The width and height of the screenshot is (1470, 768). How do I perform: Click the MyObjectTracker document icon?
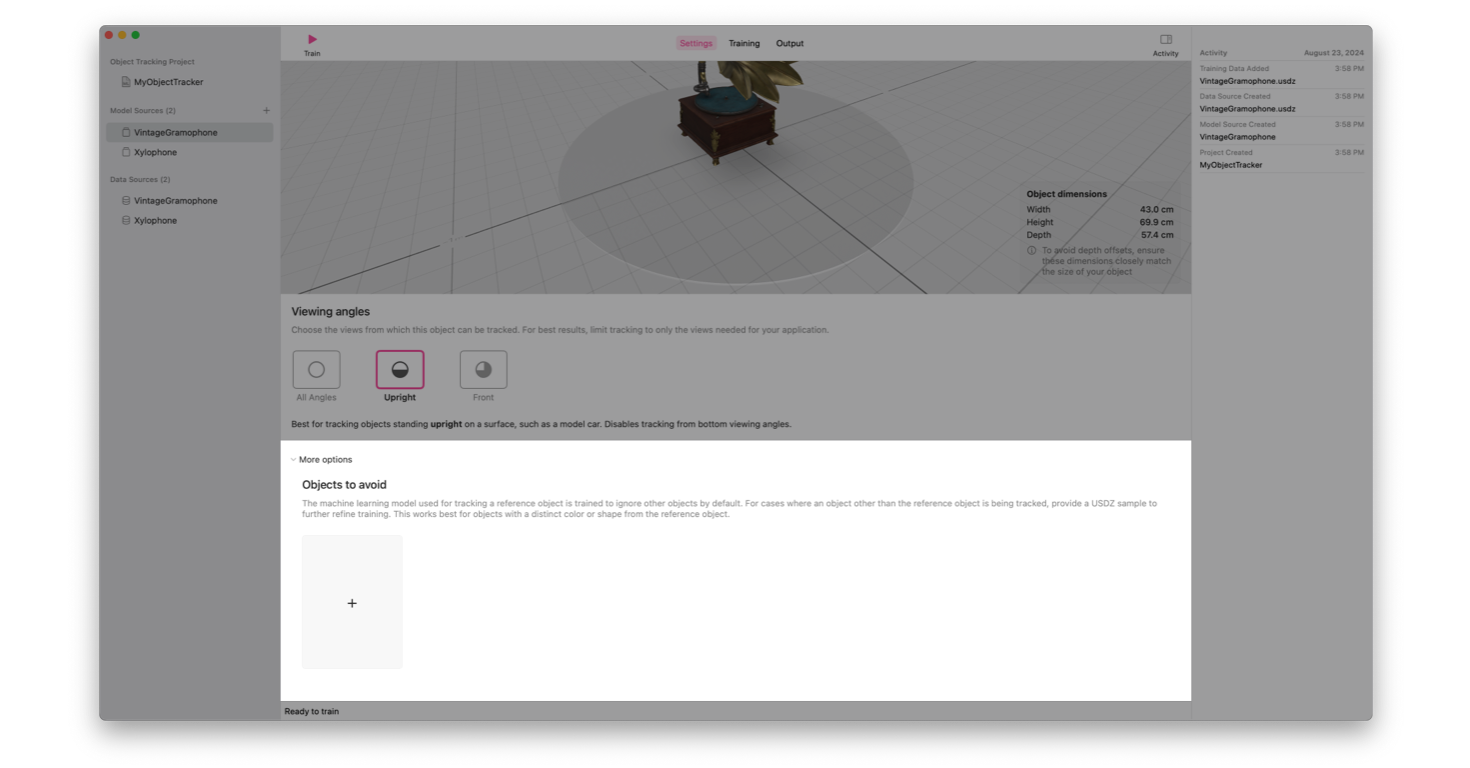pyautogui.click(x=126, y=82)
